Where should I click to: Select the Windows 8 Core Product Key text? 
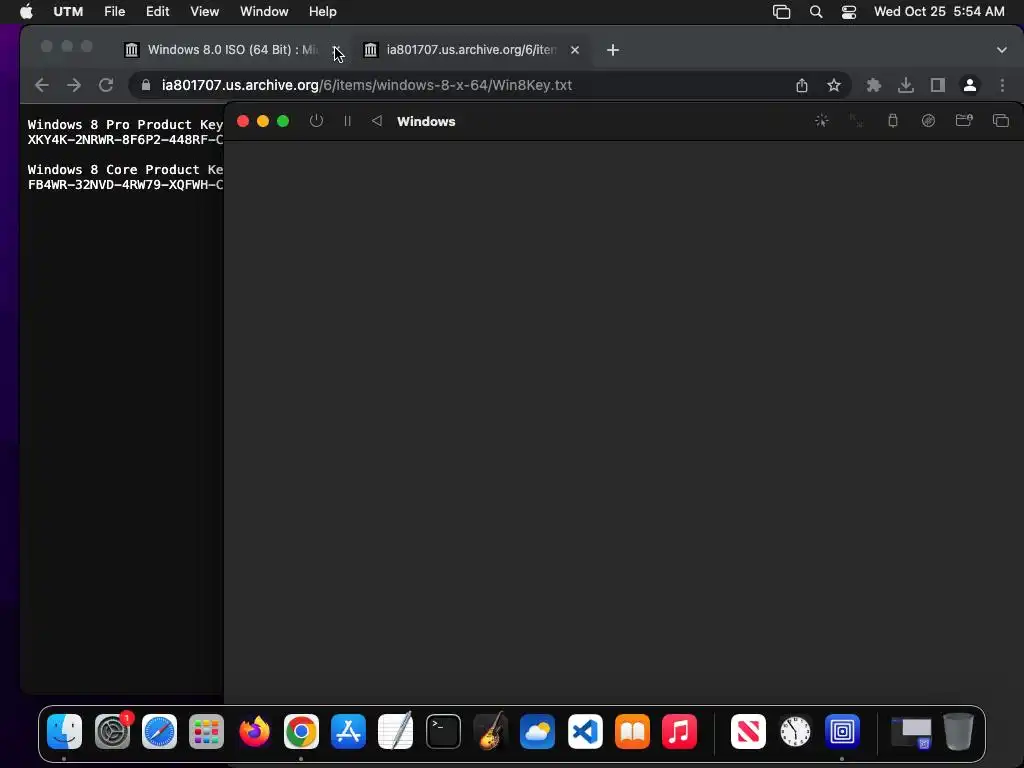coord(125,169)
